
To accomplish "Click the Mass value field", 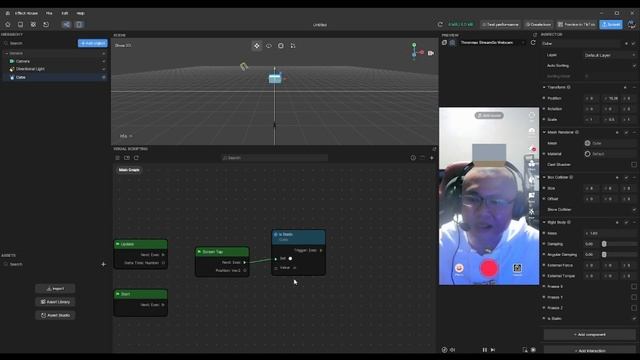I will [610, 233].
